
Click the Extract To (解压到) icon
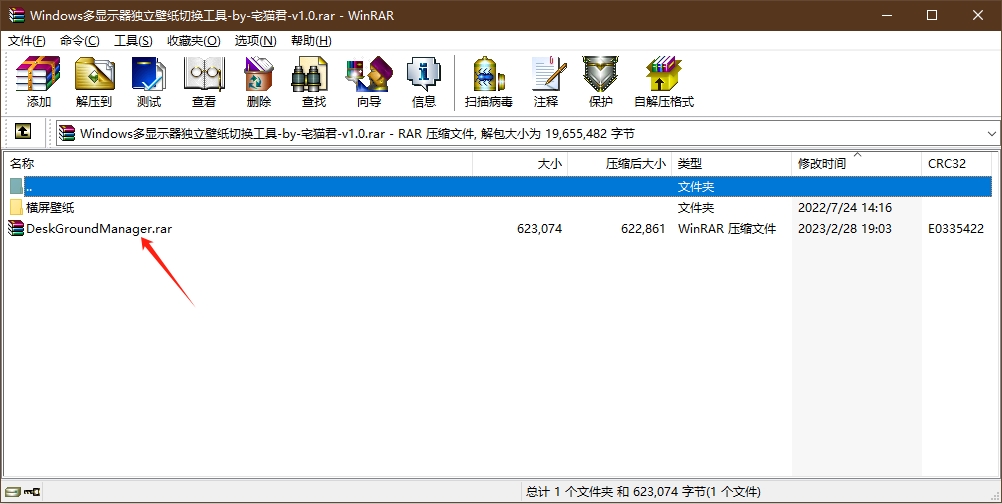(x=94, y=82)
